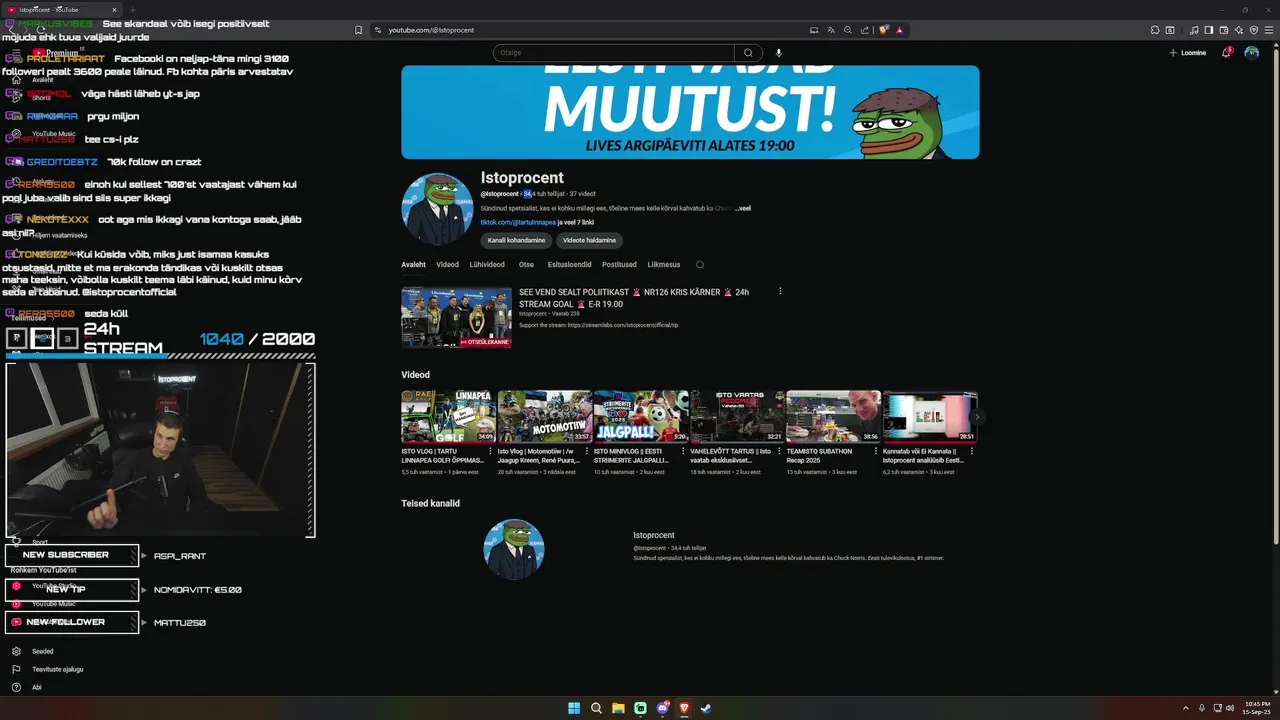The width and height of the screenshot is (1280, 720).
Task: Click the music note media control icon
Action: point(1195,30)
